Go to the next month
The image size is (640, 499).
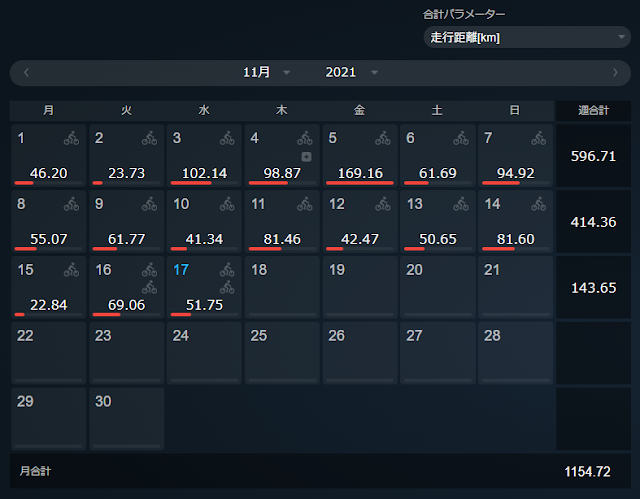[x=616, y=73]
